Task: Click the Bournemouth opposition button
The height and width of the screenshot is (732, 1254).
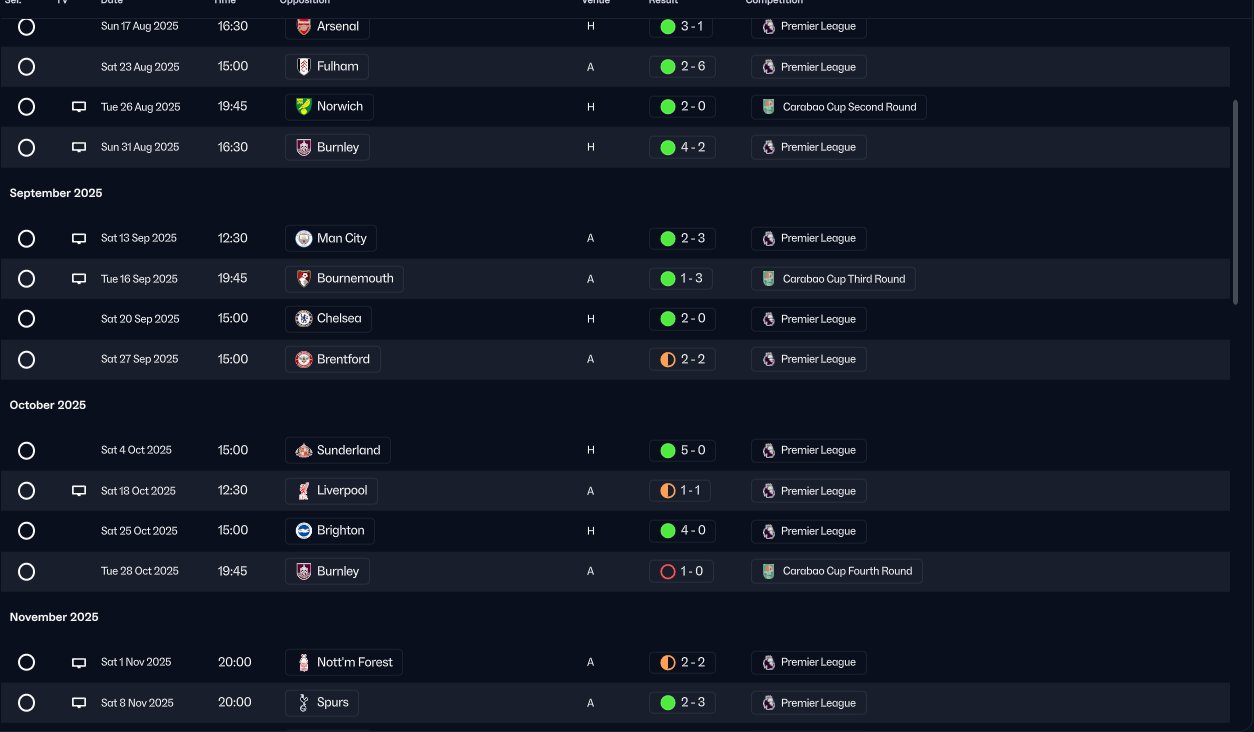Action: (x=344, y=279)
